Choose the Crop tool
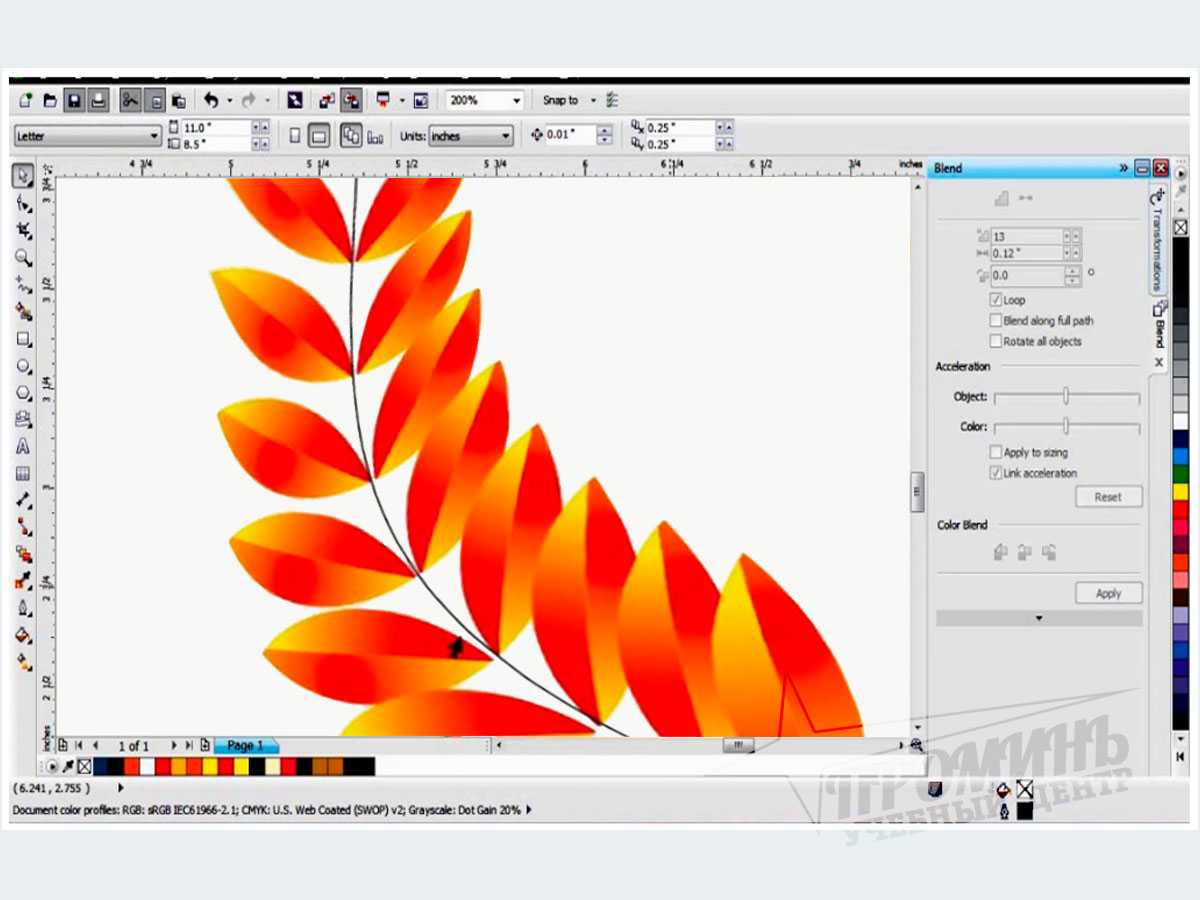1200x900 pixels. [x=23, y=231]
